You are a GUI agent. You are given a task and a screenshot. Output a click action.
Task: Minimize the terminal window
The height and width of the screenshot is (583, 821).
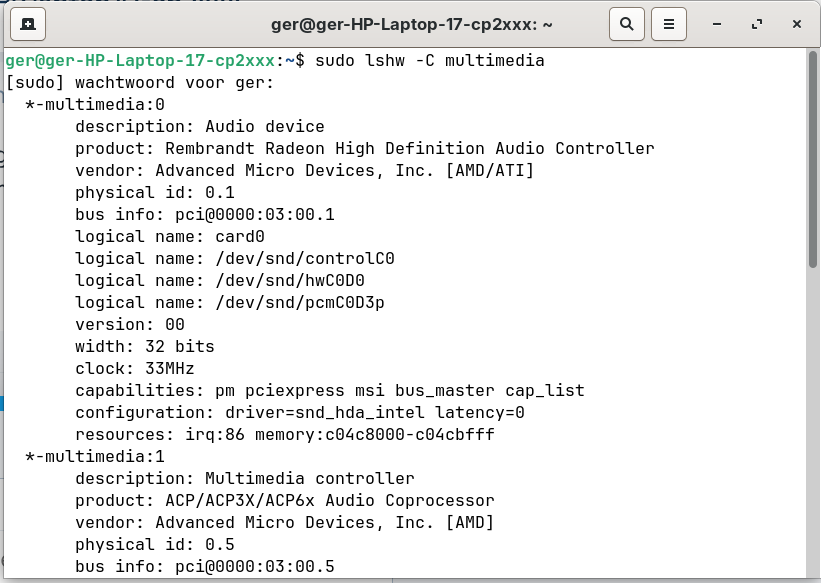tap(718, 23)
